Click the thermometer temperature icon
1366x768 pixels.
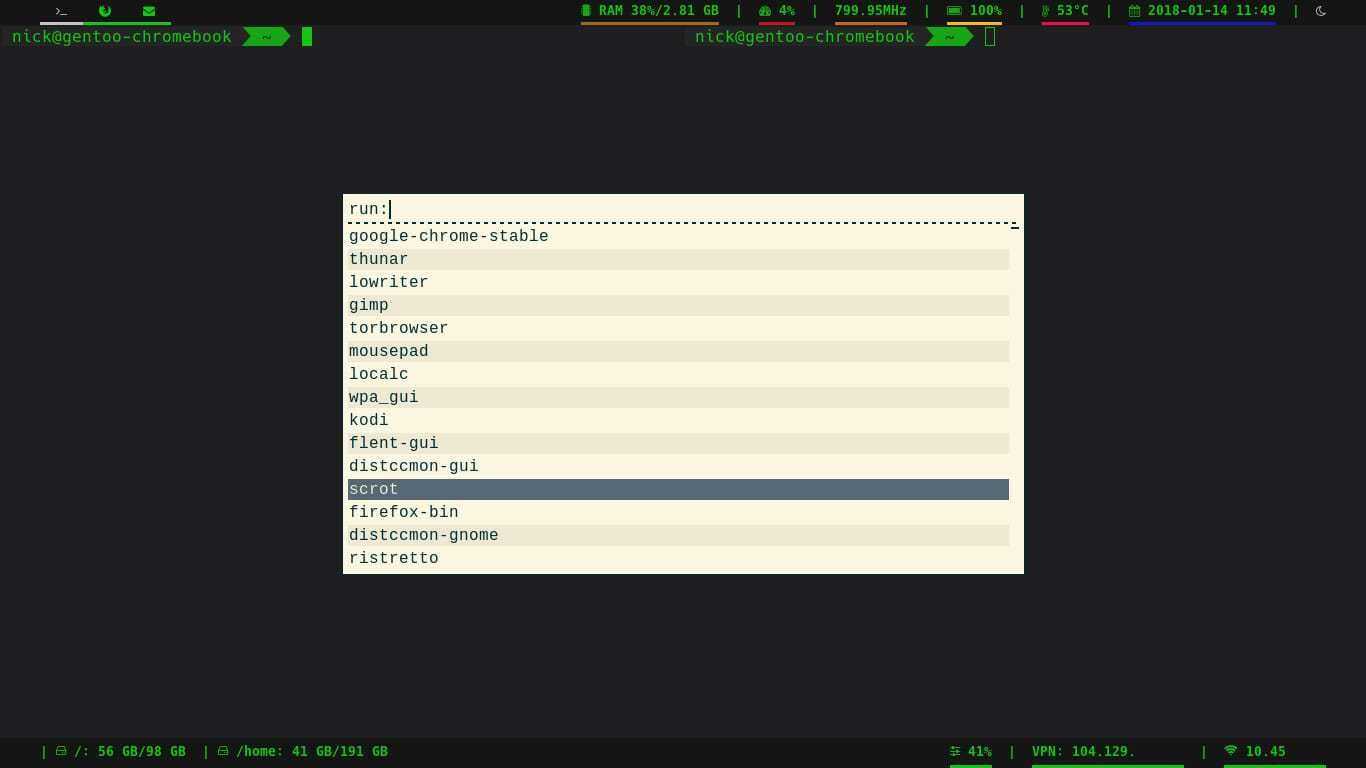tap(1046, 11)
